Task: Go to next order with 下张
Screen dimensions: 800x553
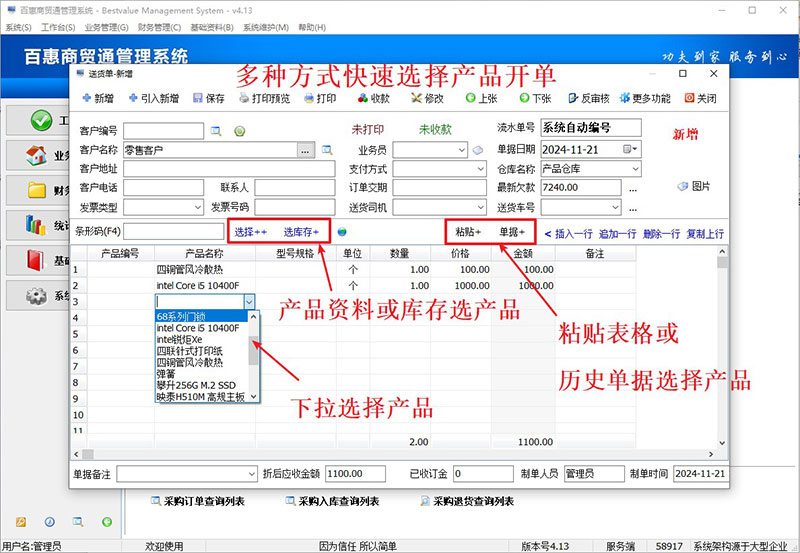Action: (x=535, y=98)
